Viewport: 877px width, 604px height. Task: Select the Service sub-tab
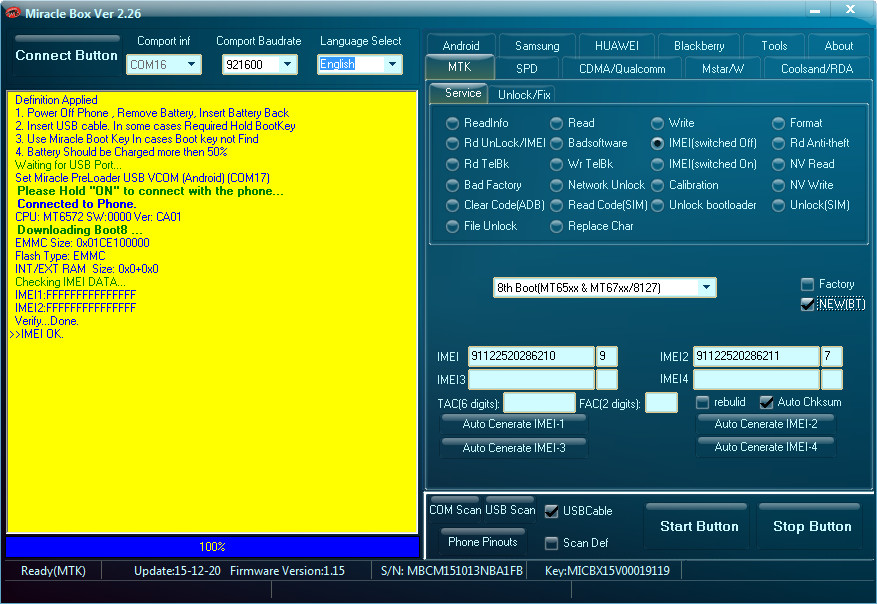[x=460, y=93]
